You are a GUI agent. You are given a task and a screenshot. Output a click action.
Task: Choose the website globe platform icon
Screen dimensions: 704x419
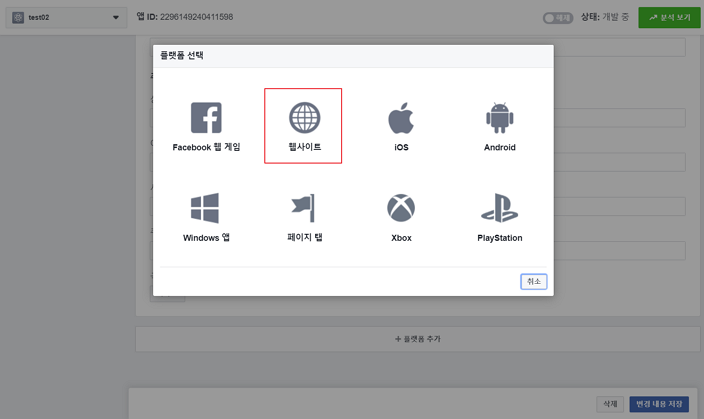[304, 118]
